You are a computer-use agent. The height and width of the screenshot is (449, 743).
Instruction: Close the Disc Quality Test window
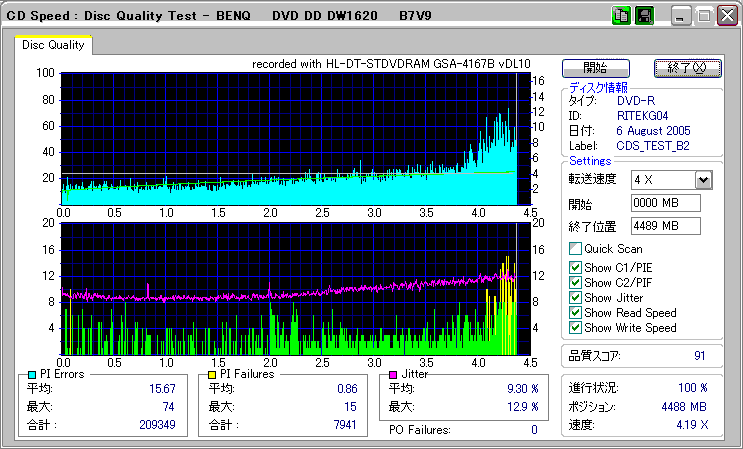click(726, 16)
